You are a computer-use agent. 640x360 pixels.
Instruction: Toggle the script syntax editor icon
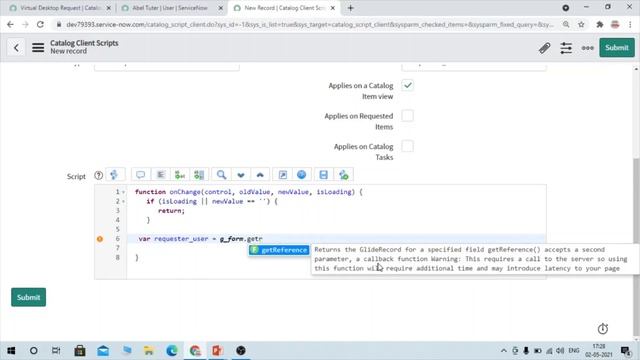[x=114, y=175]
